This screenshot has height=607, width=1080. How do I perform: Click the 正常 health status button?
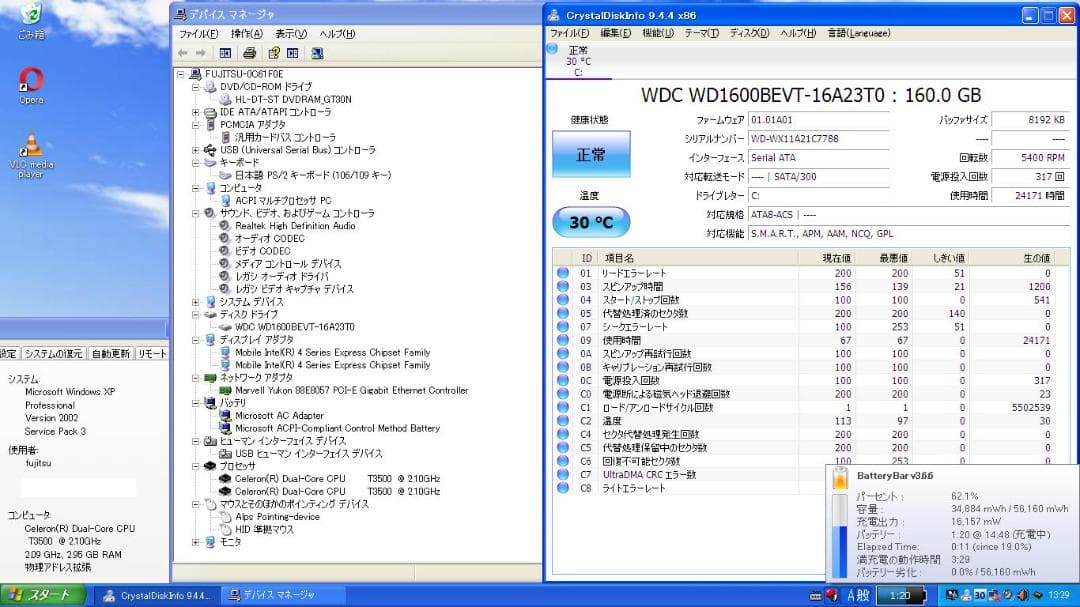(x=590, y=156)
